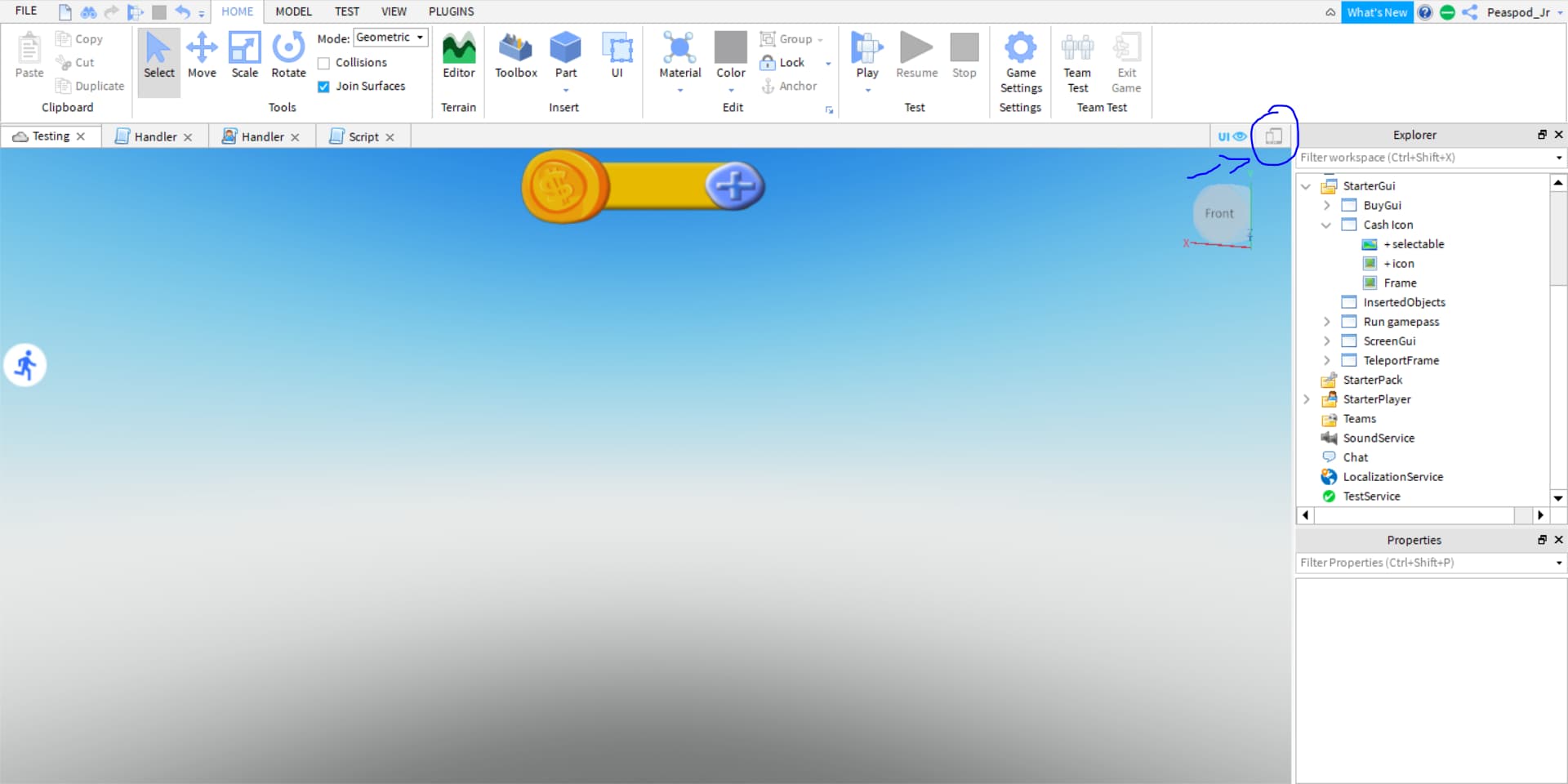
Task: Select the Move tool
Action: (x=202, y=56)
